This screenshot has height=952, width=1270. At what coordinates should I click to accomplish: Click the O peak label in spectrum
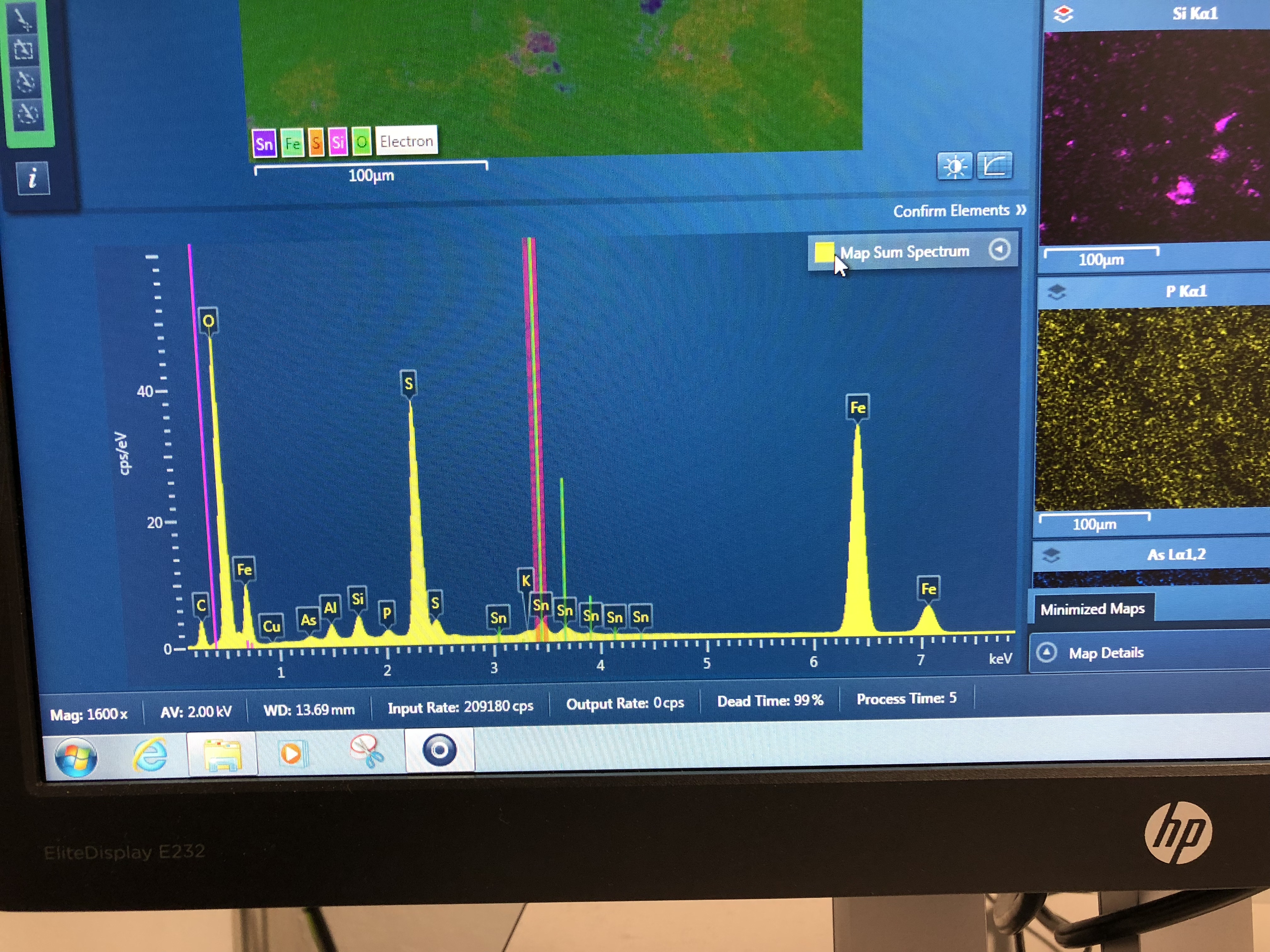coord(209,320)
